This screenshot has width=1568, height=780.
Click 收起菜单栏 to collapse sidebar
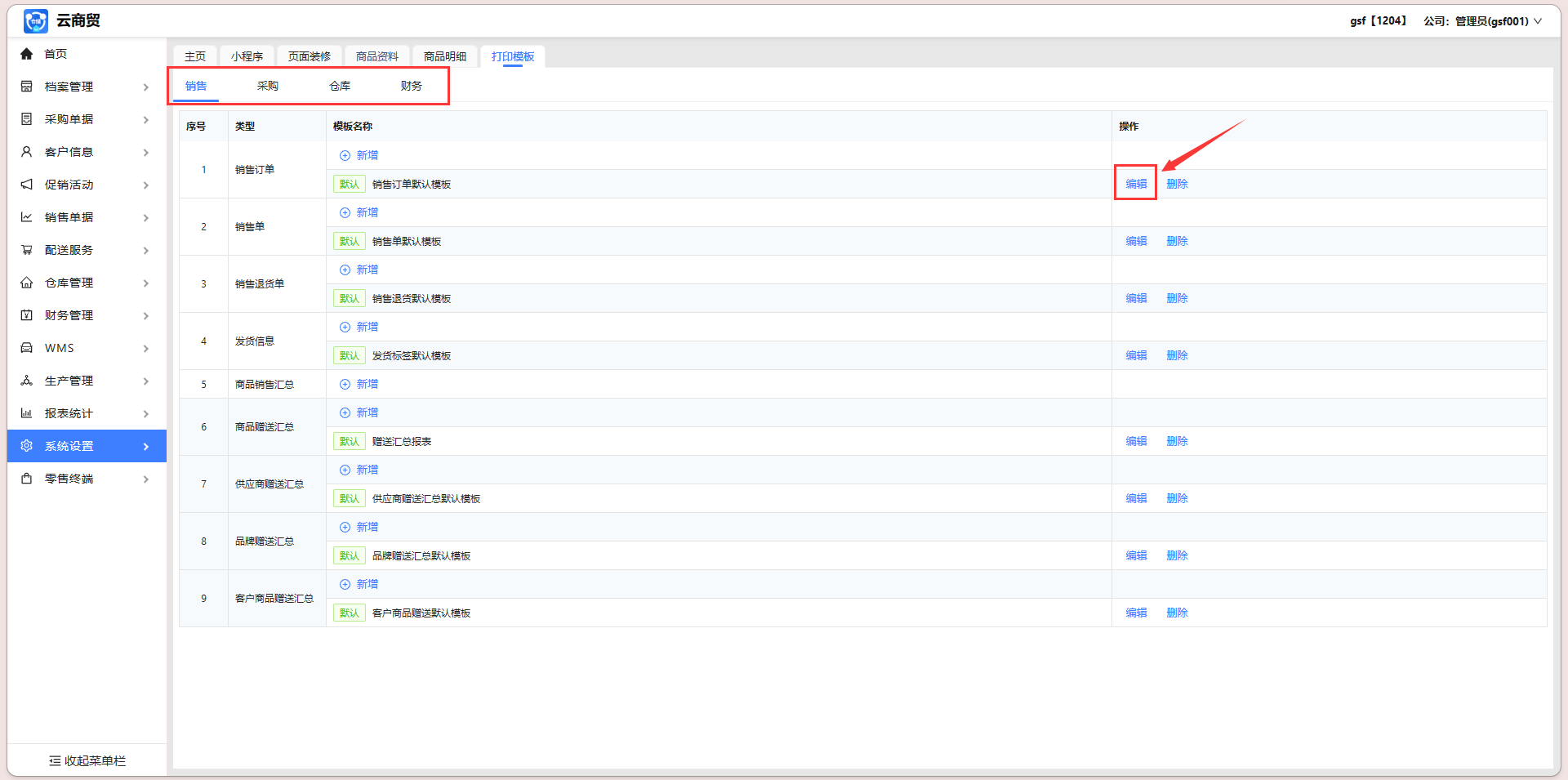(x=87, y=760)
